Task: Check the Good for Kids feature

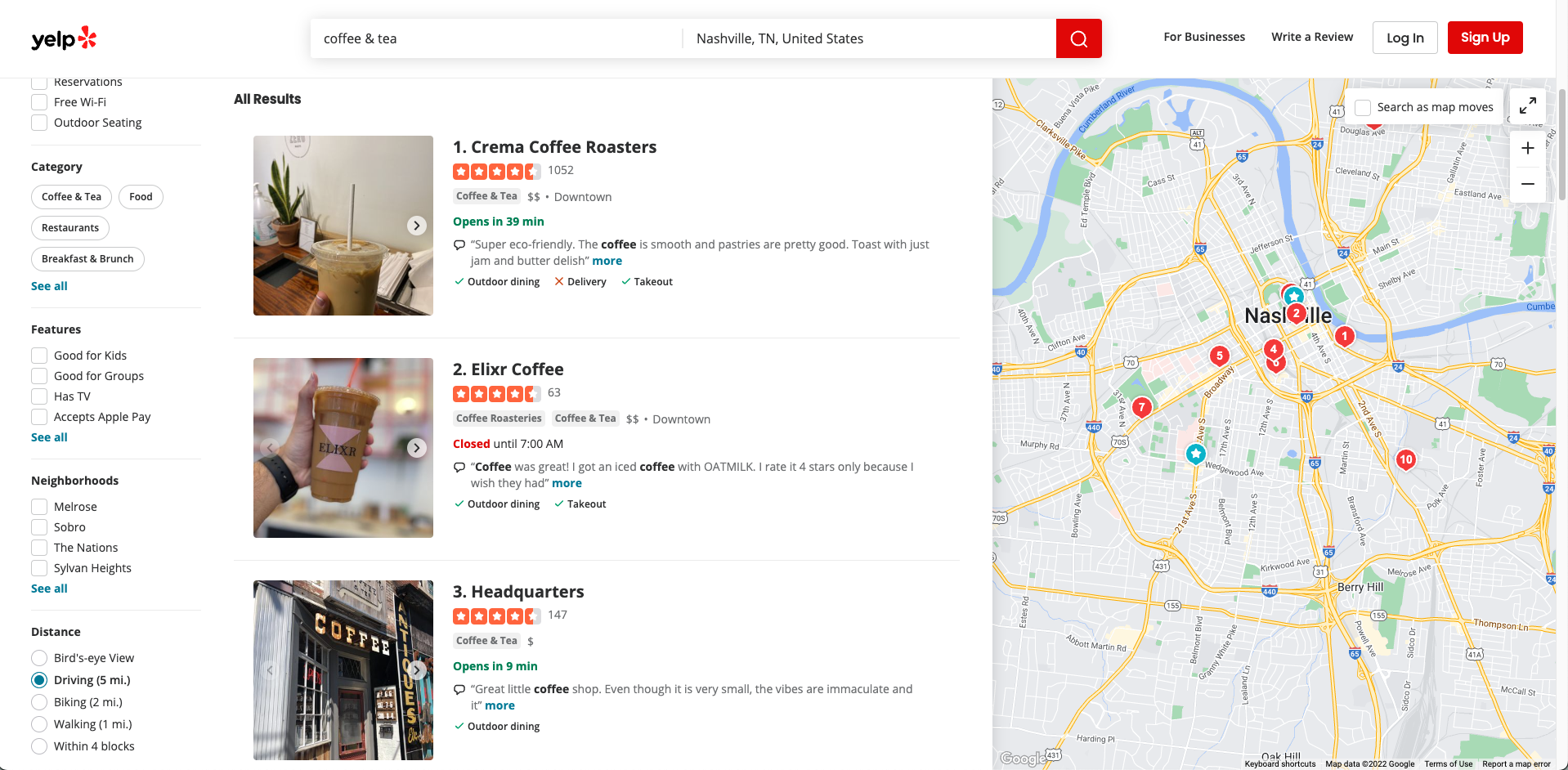Action: [39, 356]
